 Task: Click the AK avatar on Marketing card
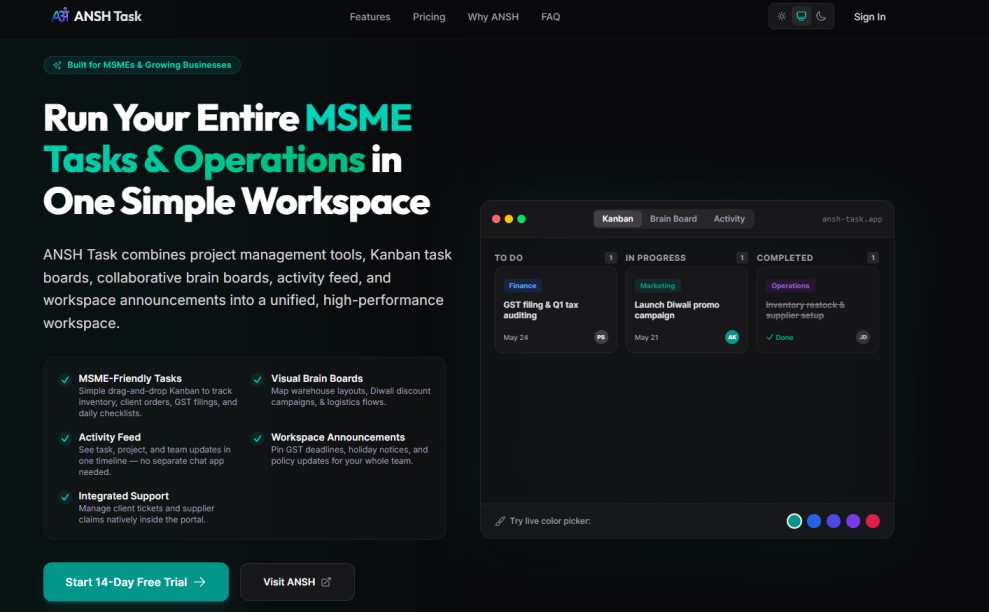point(732,337)
